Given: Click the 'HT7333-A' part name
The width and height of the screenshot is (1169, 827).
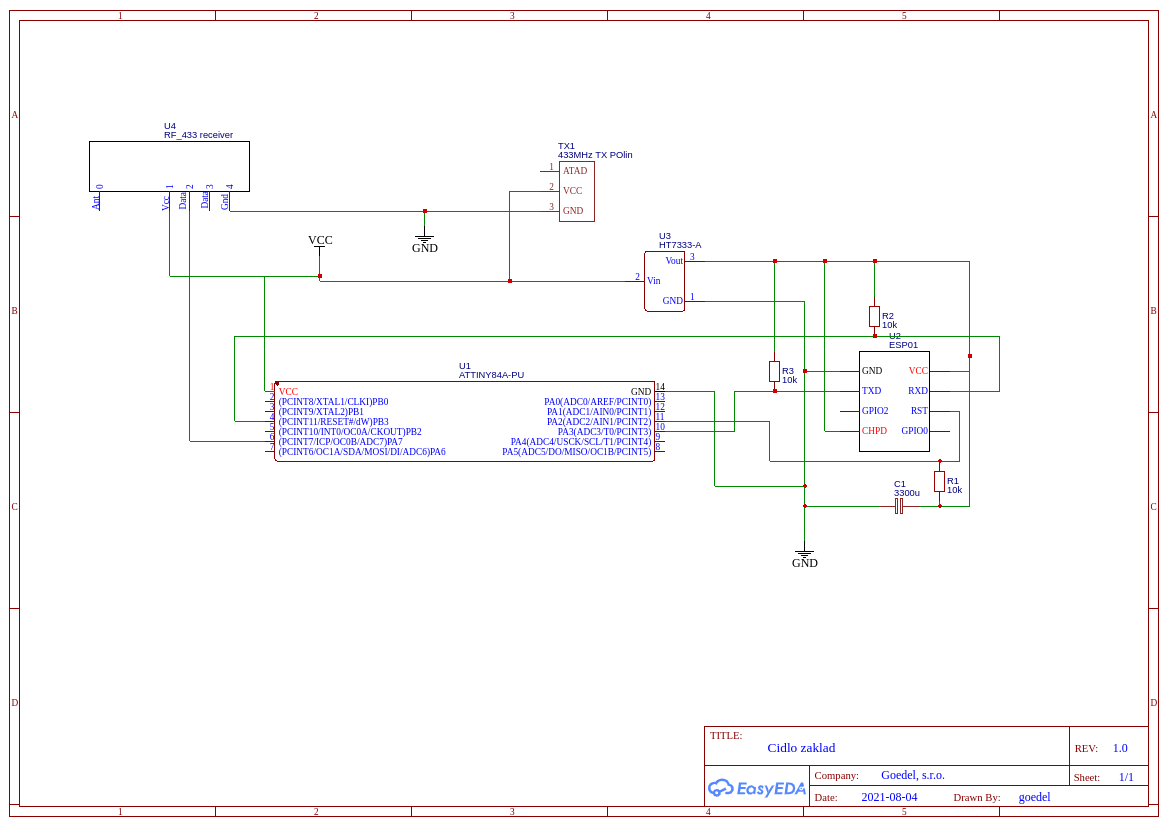Looking at the screenshot, I should 680,245.
